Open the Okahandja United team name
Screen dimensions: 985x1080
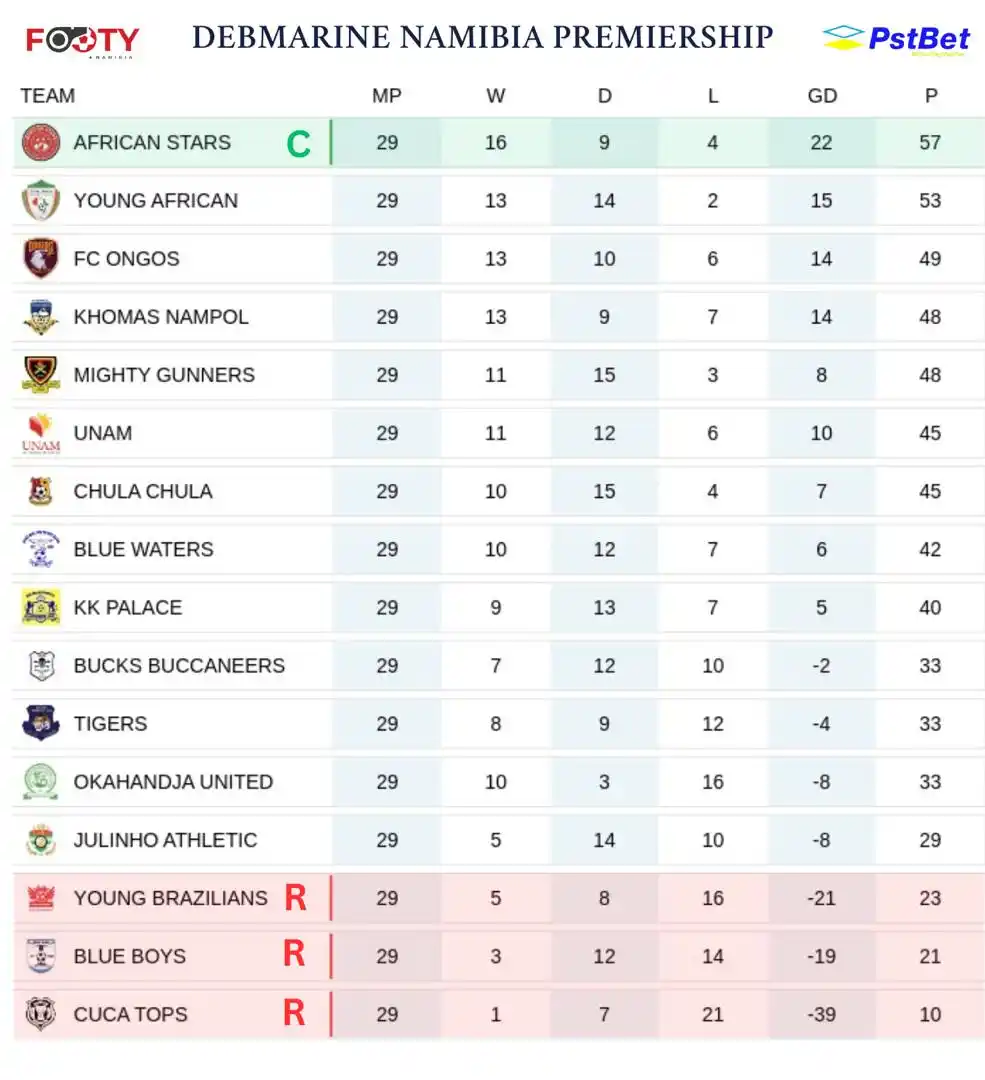173,782
